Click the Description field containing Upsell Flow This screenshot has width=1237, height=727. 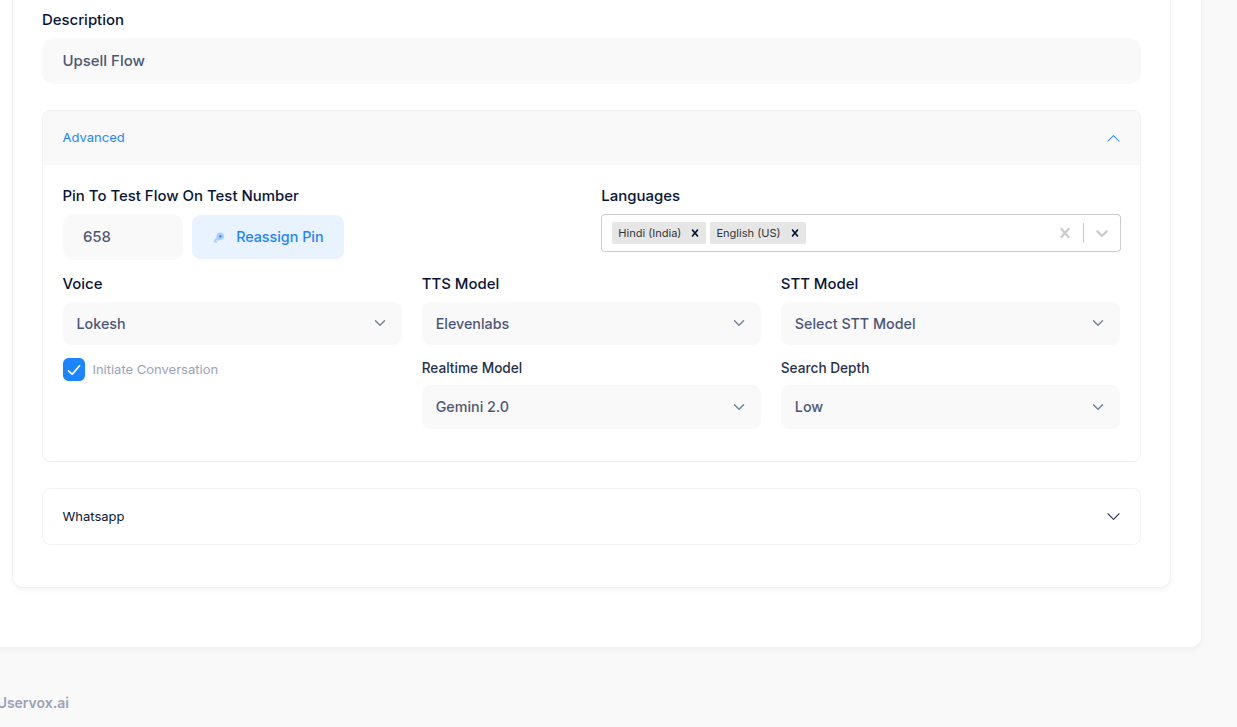[x=591, y=61]
